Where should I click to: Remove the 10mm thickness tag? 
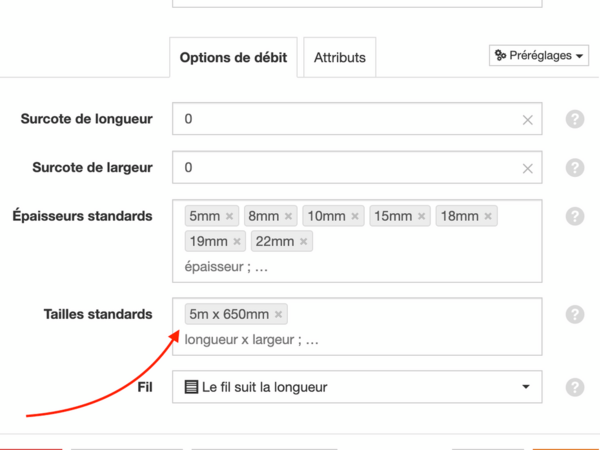(355, 216)
